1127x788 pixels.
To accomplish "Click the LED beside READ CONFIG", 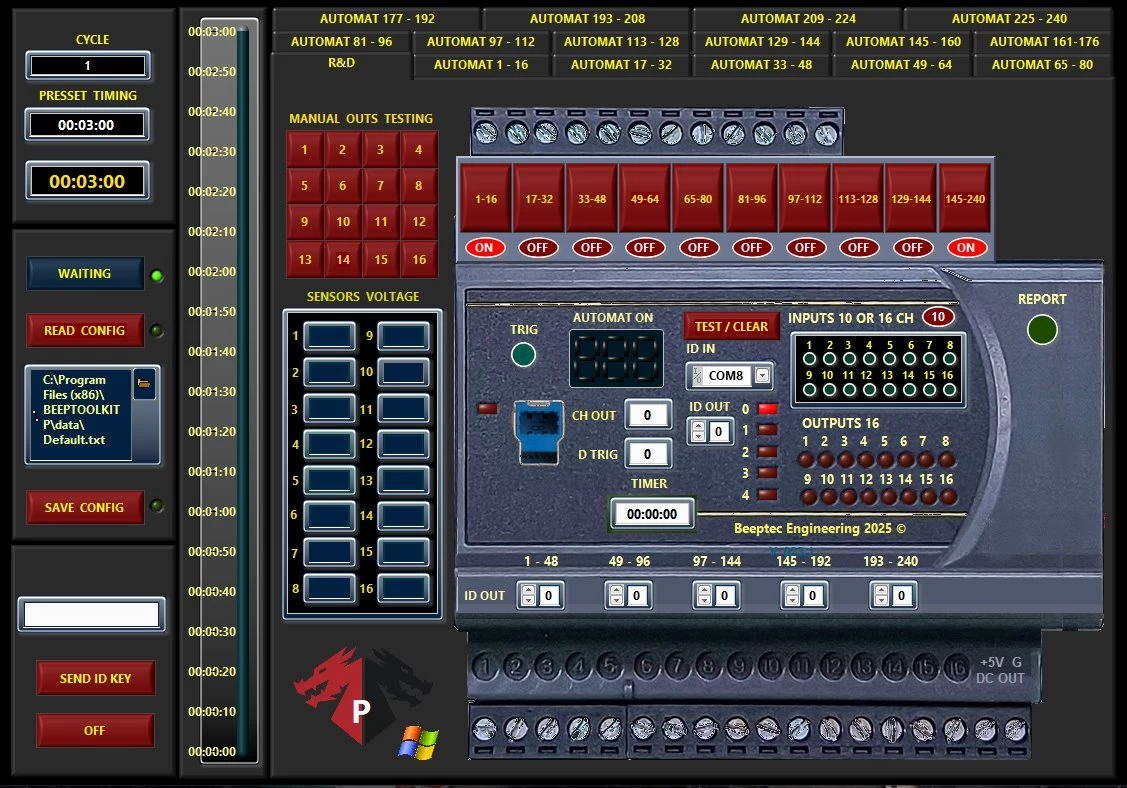I will 156,331.
